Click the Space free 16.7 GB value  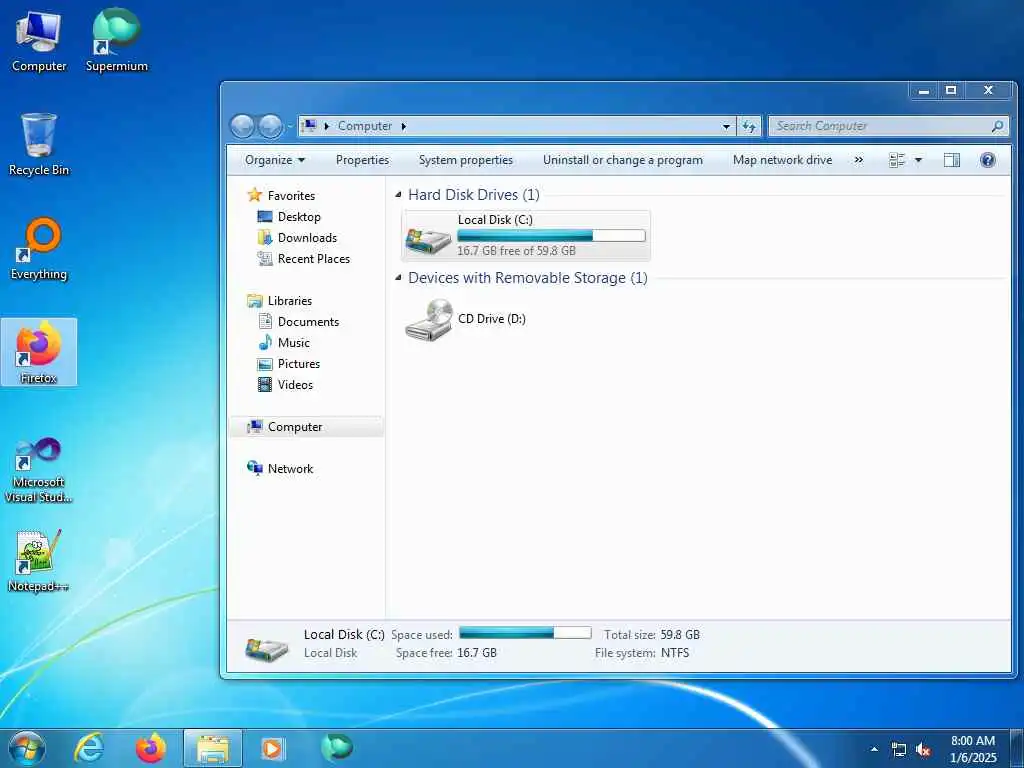pos(476,652)
